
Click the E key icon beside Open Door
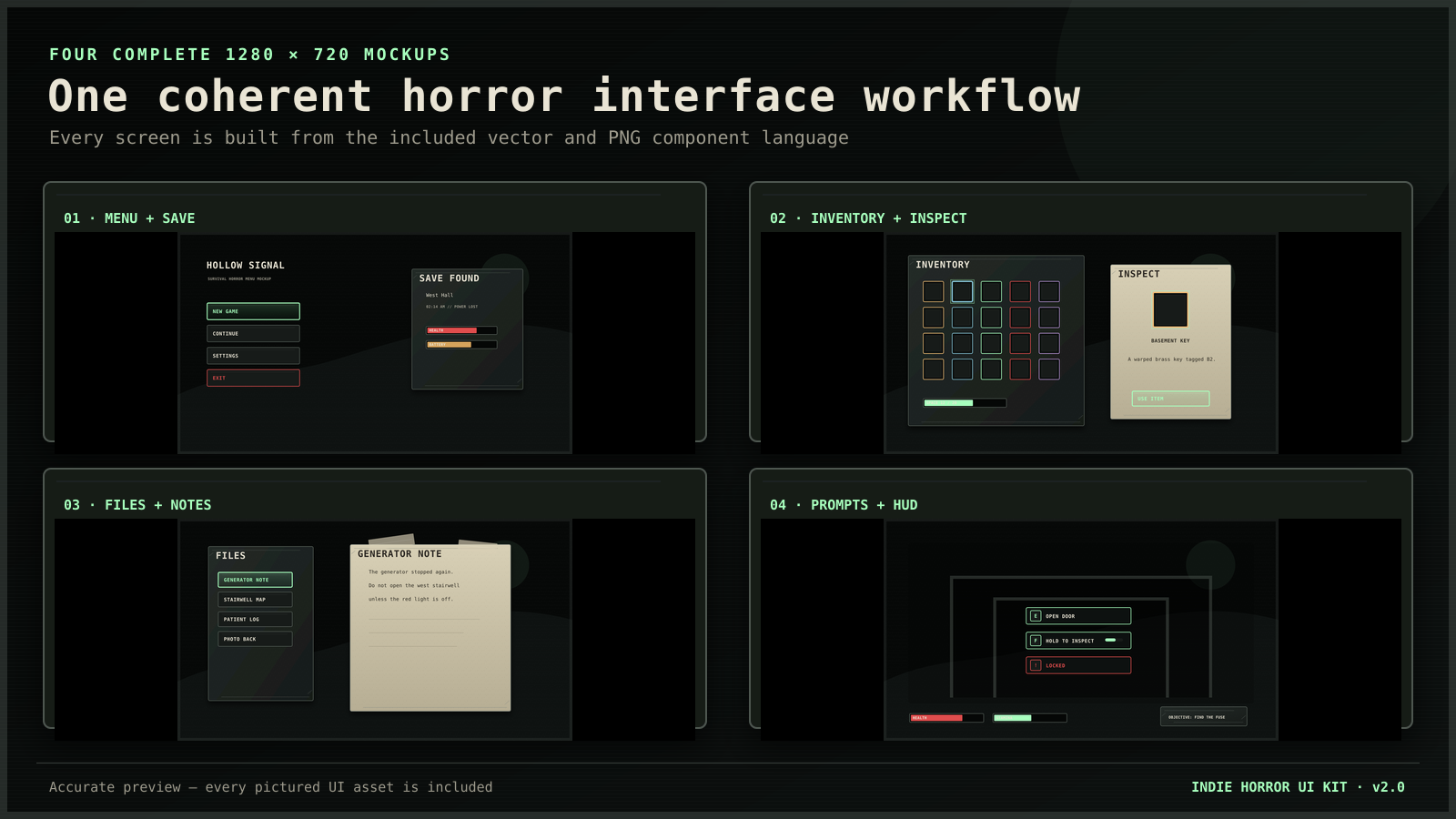[1036, 616]
